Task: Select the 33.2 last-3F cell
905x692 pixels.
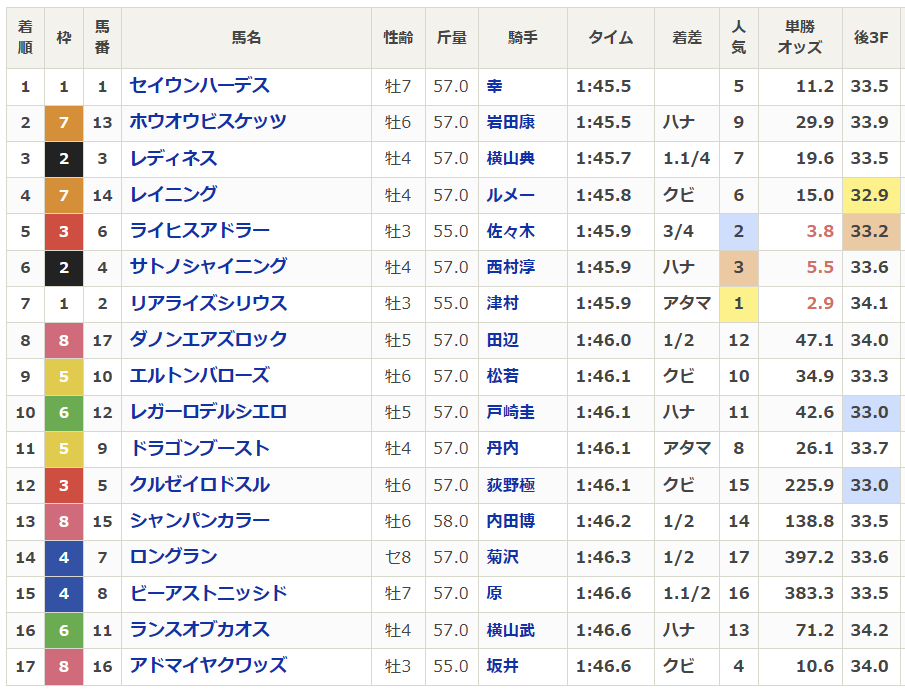Action: tap(871, 231)
